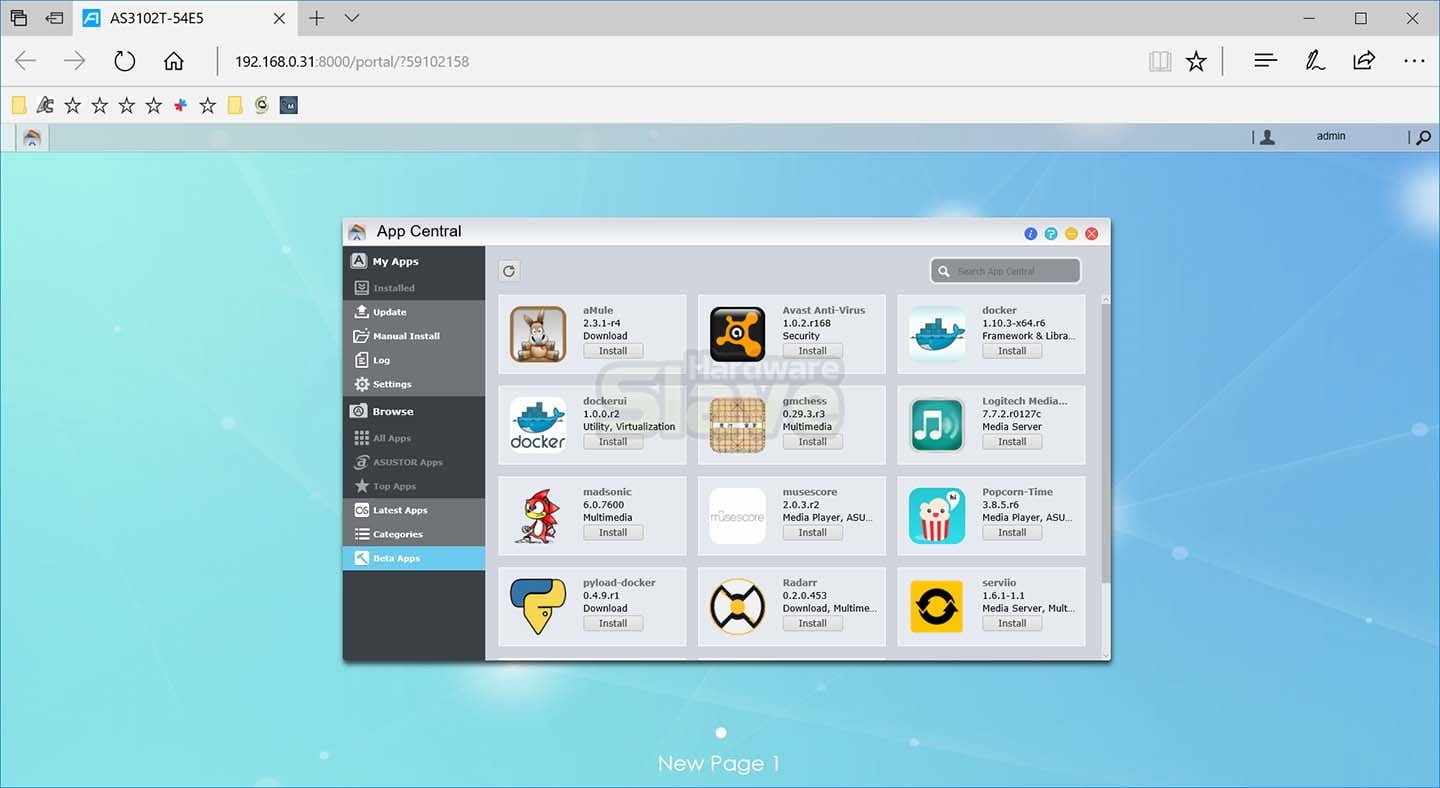1440x788 pixels.
Task: Reload the page in the browser
Action: click(124, 61)
